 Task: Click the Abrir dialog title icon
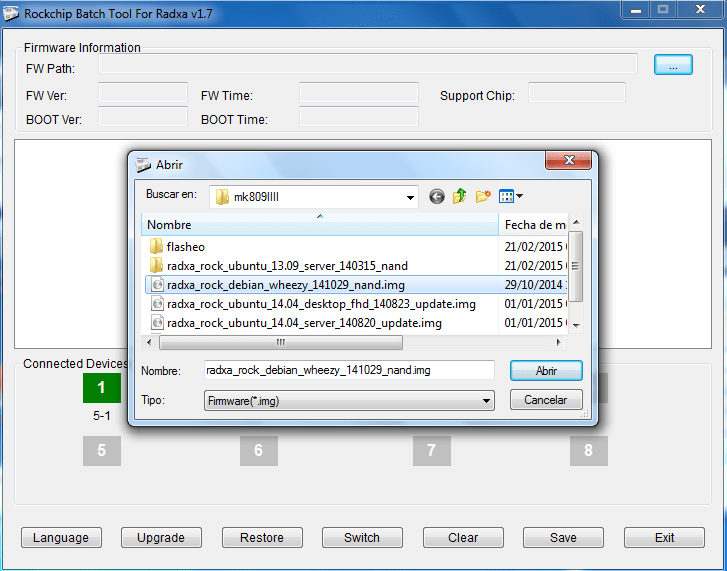[x=143, y=165]
